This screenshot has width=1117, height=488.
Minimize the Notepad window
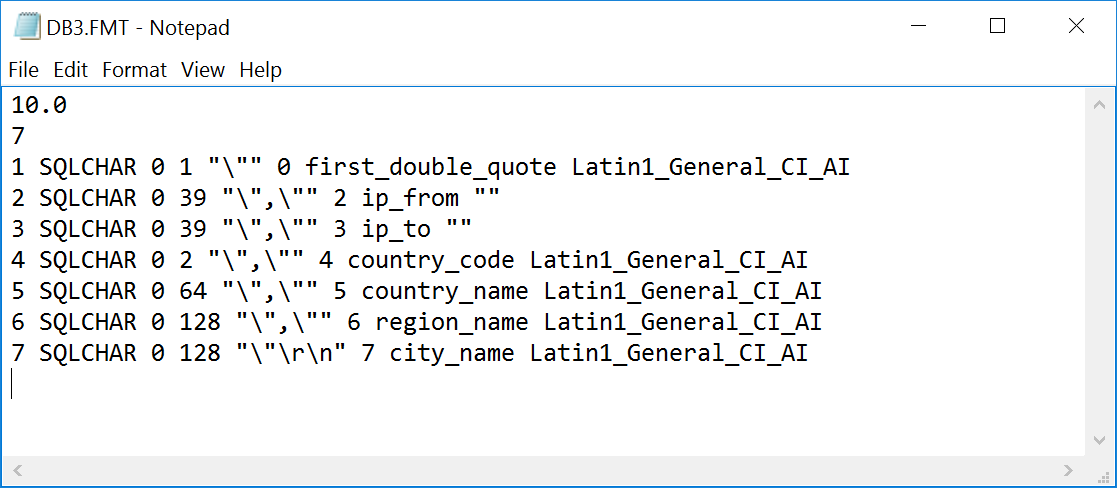(x=918, y=27)
